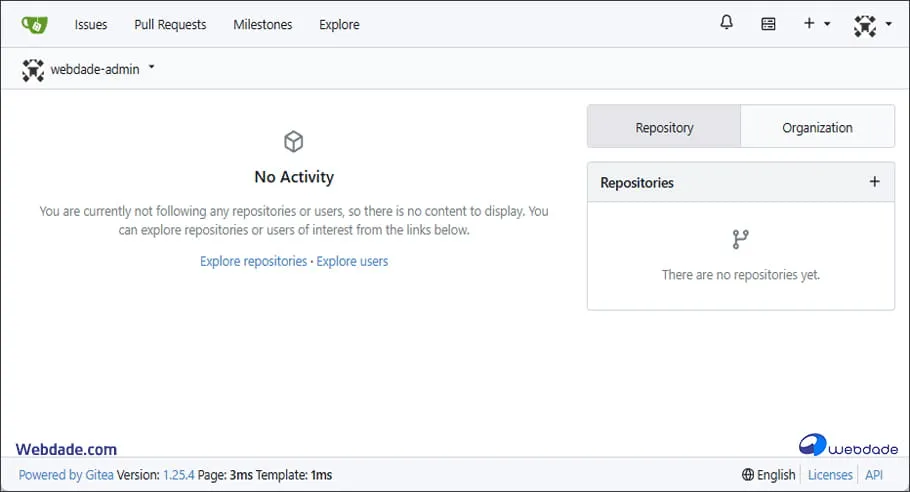Open the Issues menu item
The height and width of the screenshot is (492, 910).
(x=91, y=24)
